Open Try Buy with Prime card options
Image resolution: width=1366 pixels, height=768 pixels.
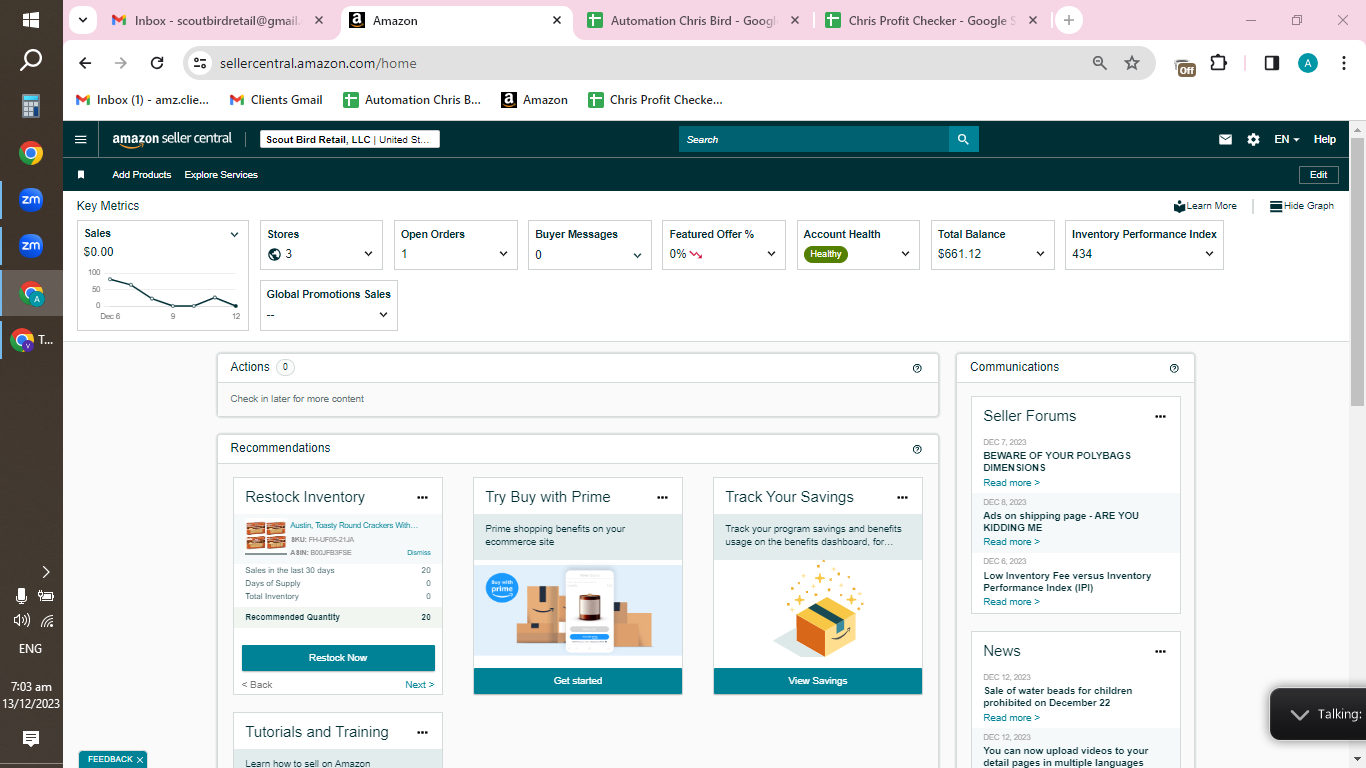pos(662,497)
